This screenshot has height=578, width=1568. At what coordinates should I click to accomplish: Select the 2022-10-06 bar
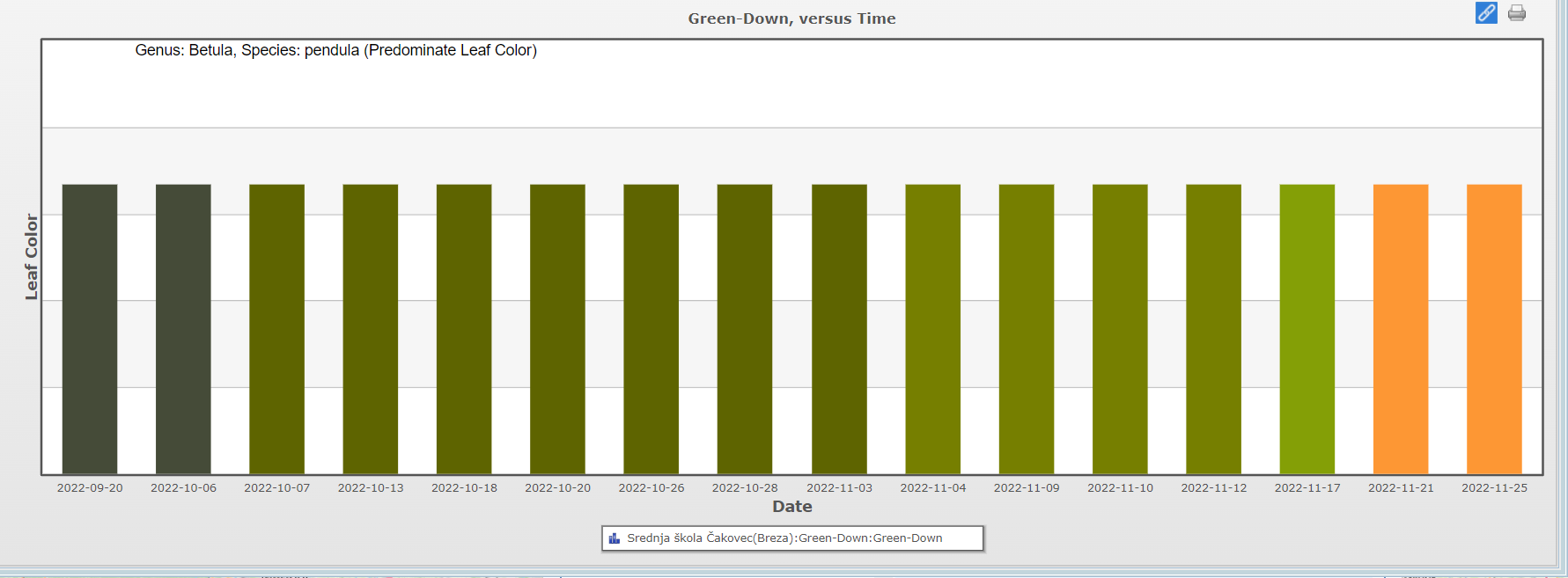click(183, 329)
